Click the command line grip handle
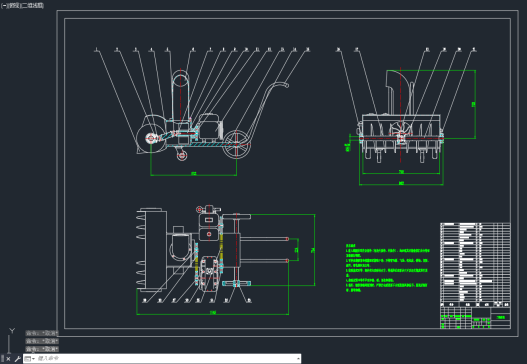The height and width of the screenshot is (364, 527). [2, 359]
